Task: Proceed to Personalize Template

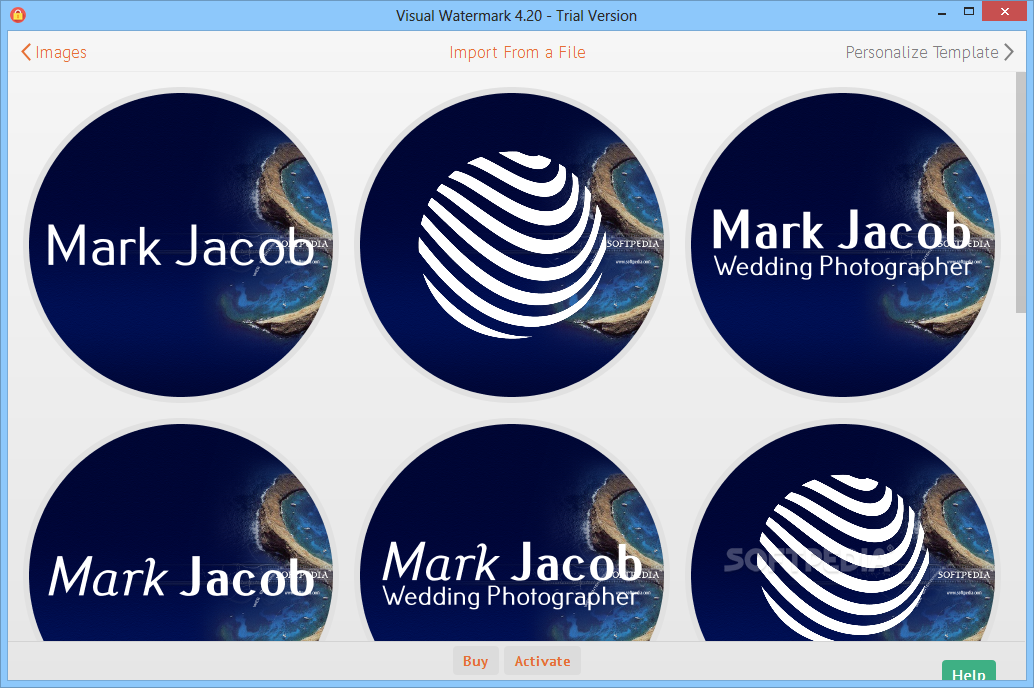Action: 929,52
